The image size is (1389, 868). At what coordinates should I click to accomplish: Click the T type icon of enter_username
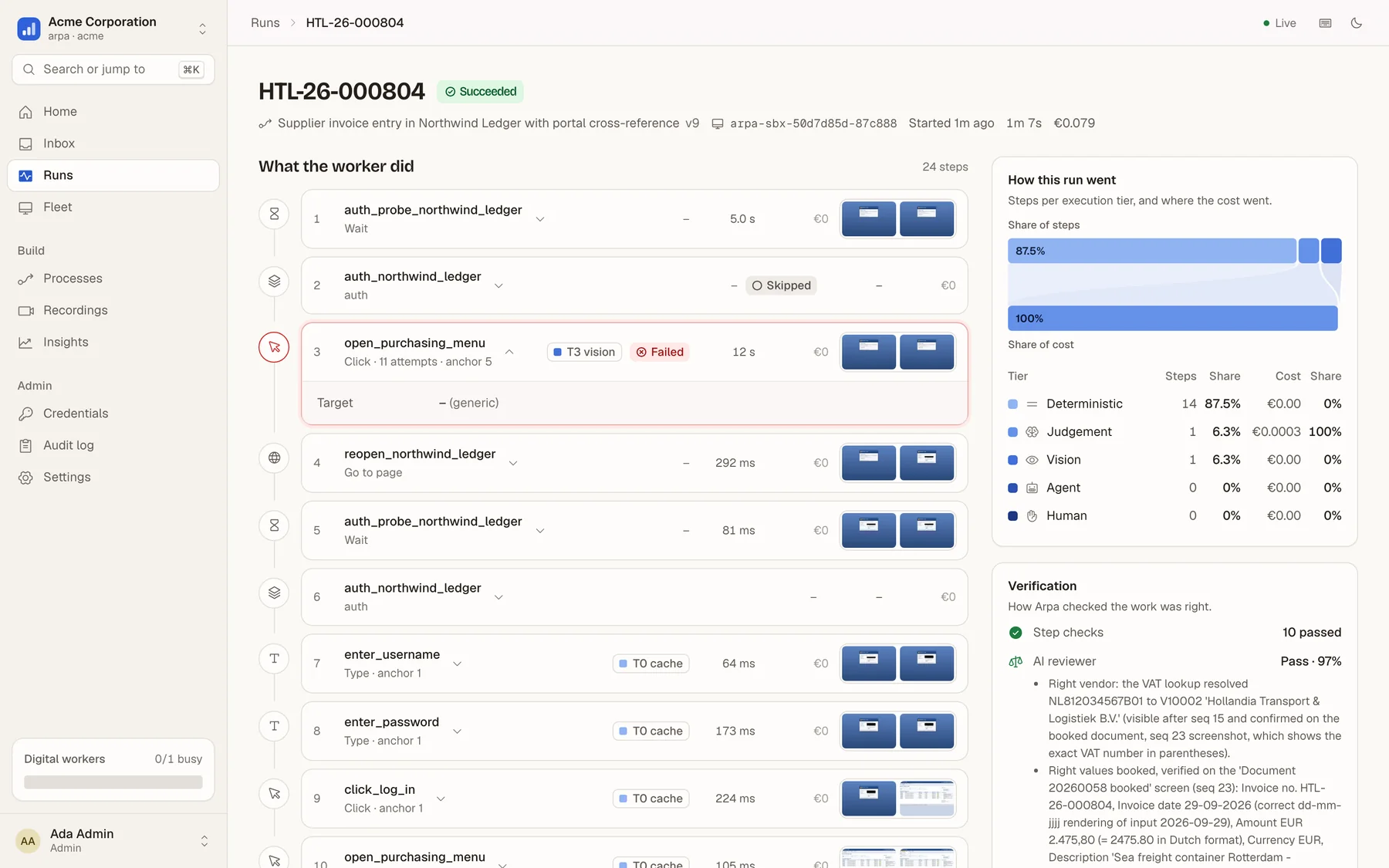click(x=274, y=658)
